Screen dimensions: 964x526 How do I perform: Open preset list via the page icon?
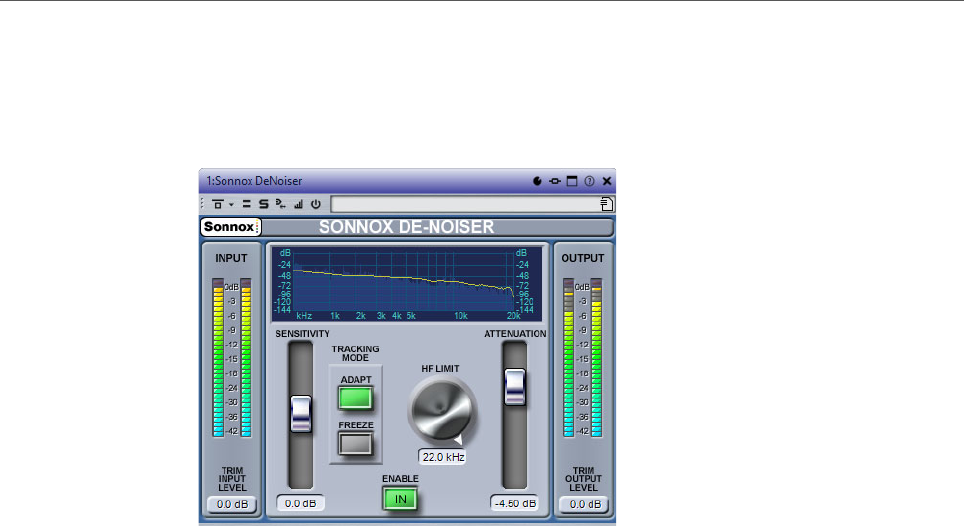point(606,204)
